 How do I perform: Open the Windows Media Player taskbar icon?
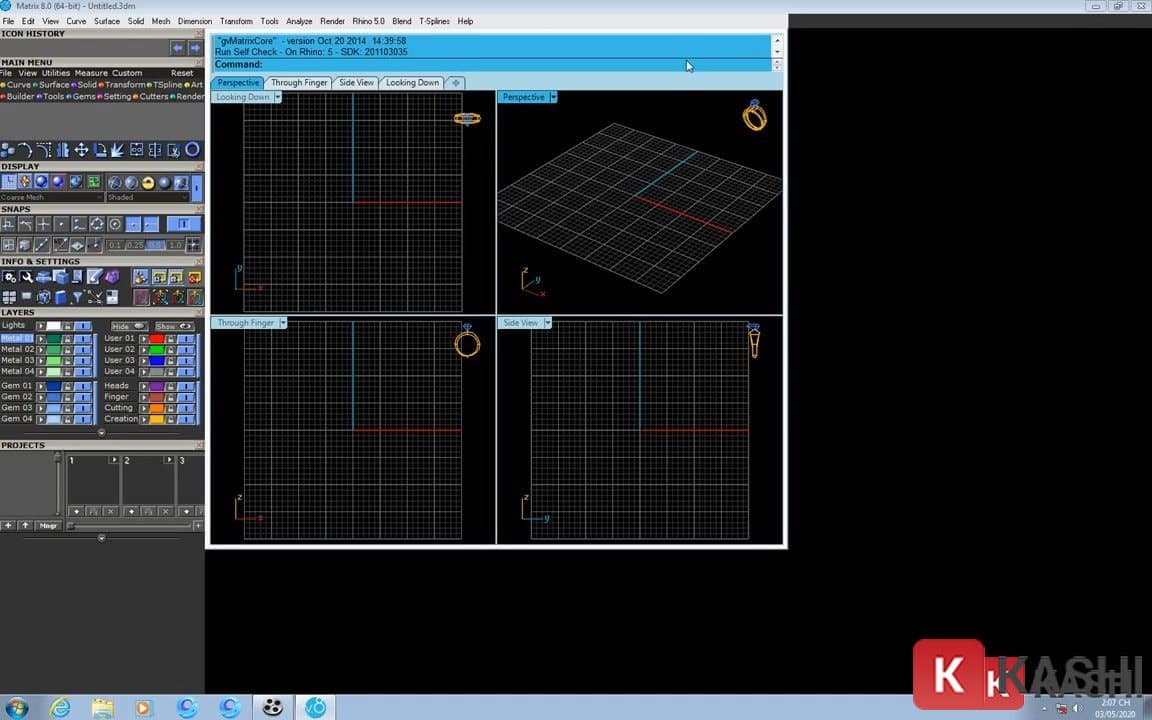click(x=142, y=708)
